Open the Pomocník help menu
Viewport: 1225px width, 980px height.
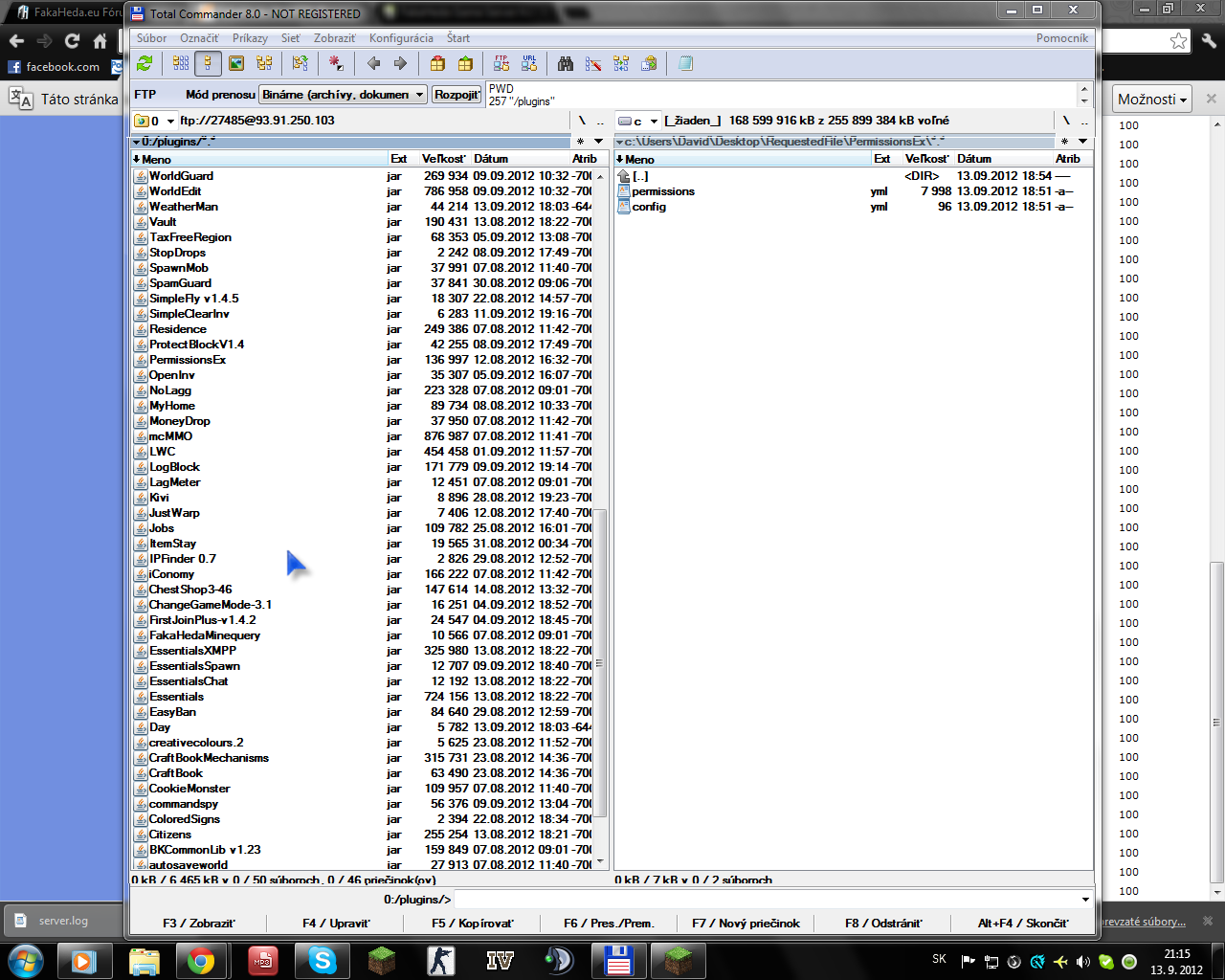click(1061, 38)
